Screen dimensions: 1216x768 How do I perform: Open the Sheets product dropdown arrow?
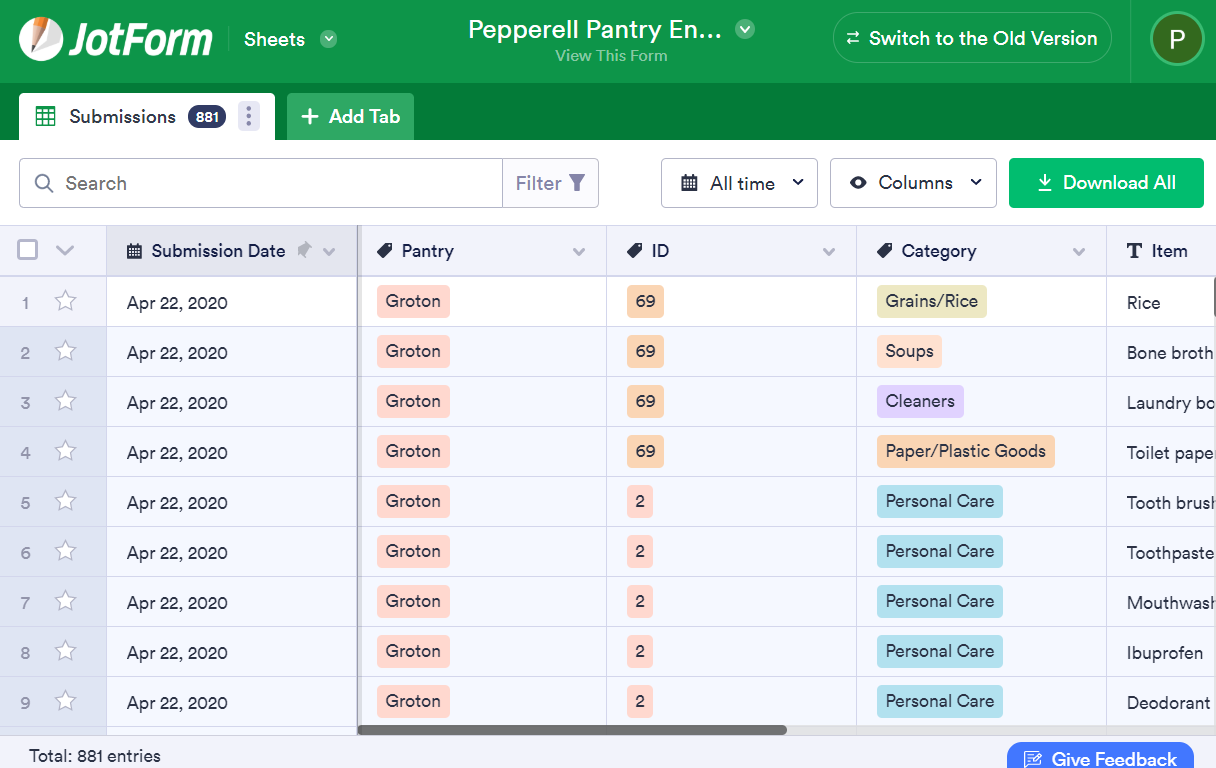point(328,40)
